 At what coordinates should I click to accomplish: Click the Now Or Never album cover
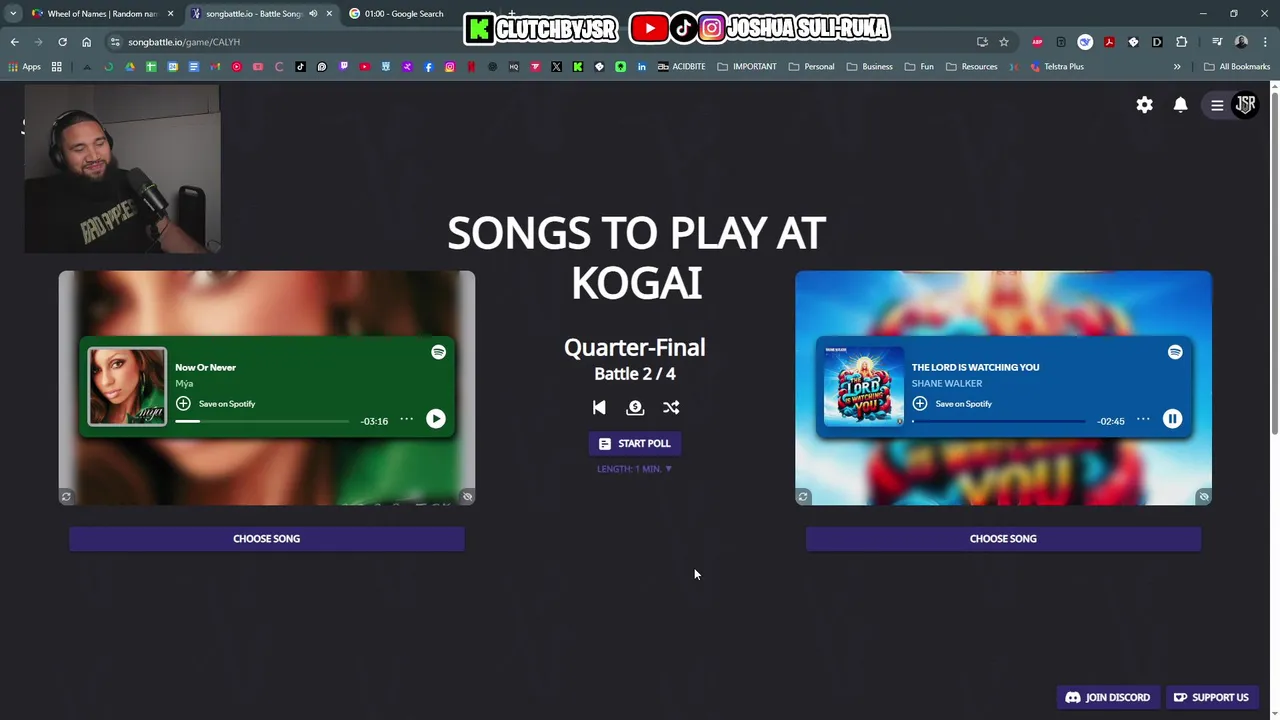[127, 386]
